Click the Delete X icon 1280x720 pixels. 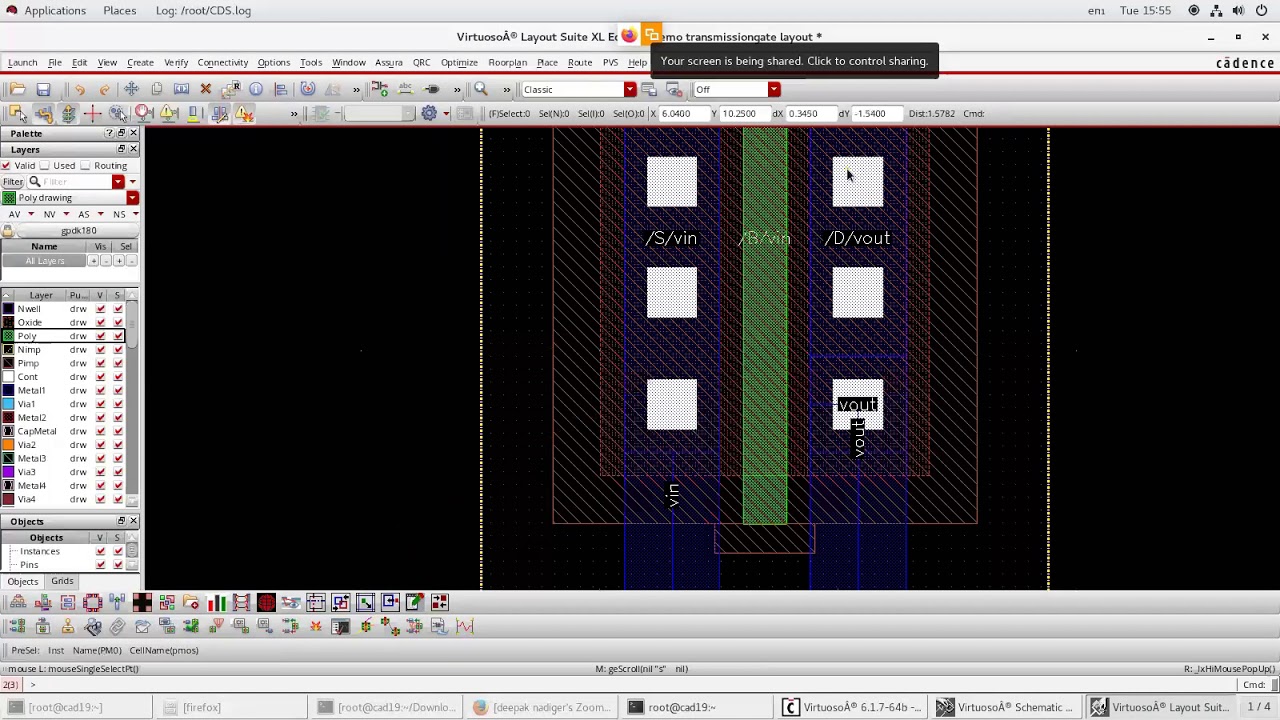[206, 89]
